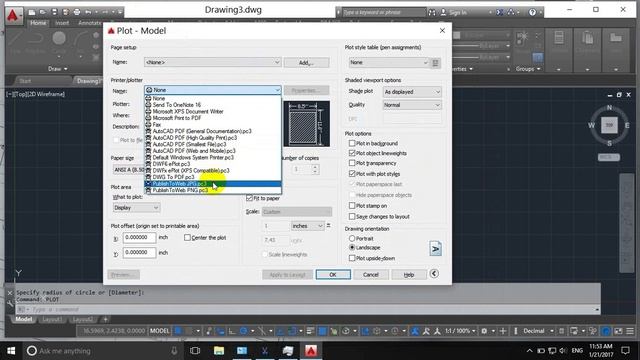Enable Plot upside-down checkbox
Screen dimensions: 640x360
[x=352, y=258]
